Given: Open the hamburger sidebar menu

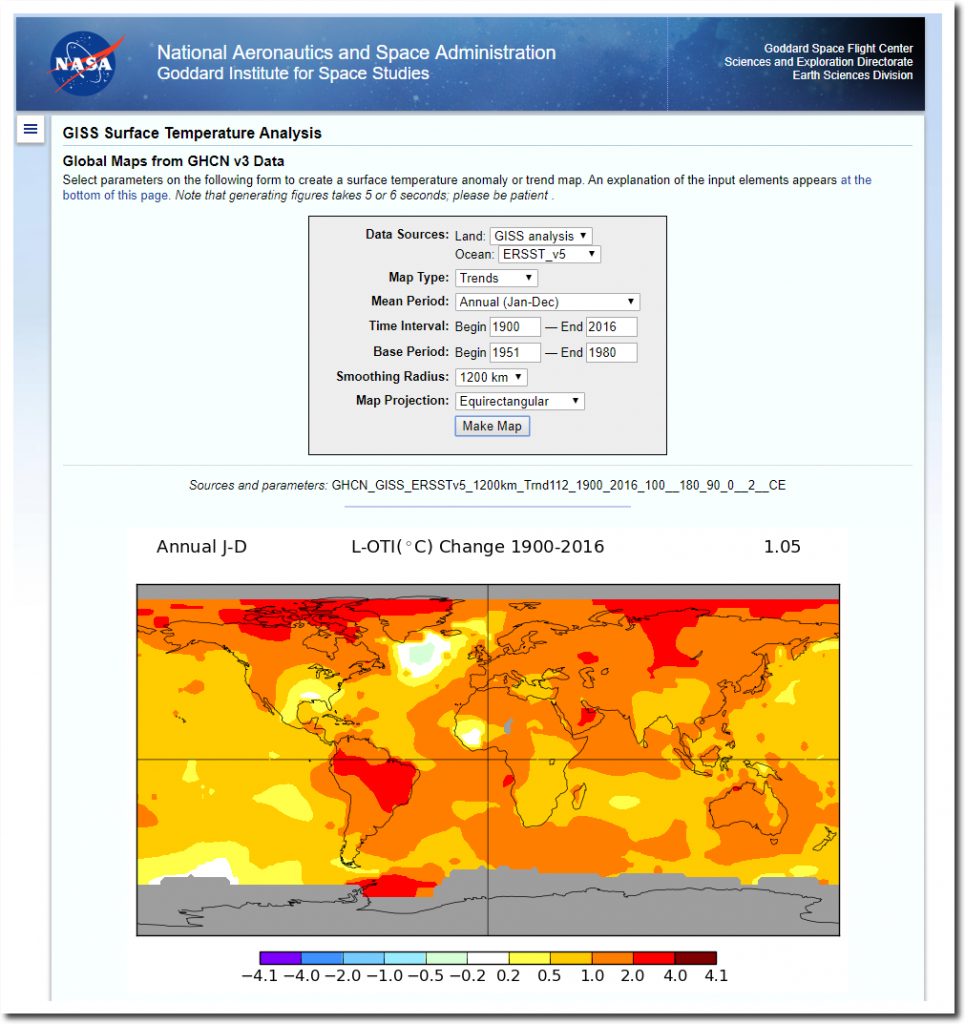Looking at the screenshot, I should (x=30, y=129).
